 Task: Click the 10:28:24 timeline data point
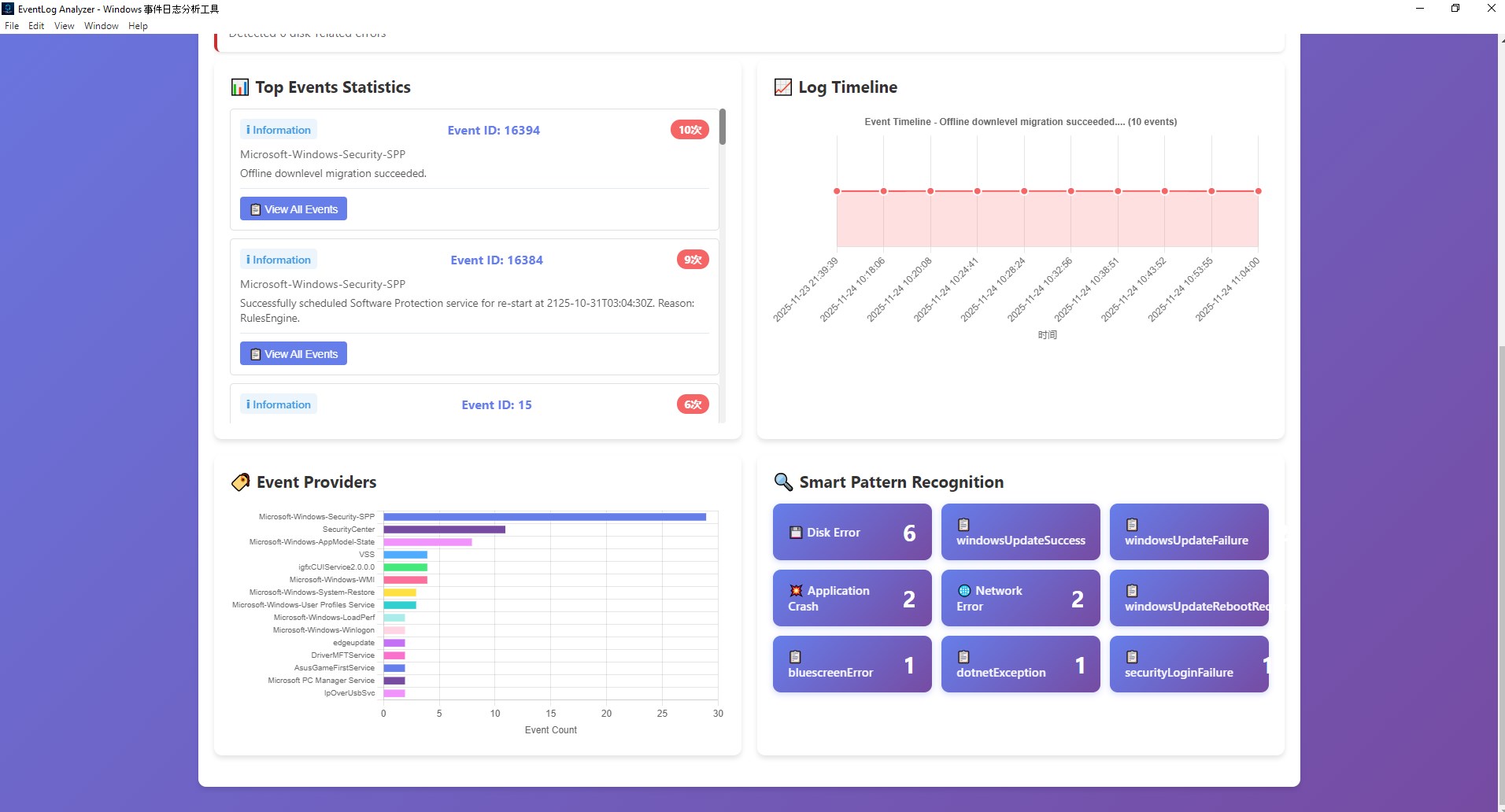1024,191
